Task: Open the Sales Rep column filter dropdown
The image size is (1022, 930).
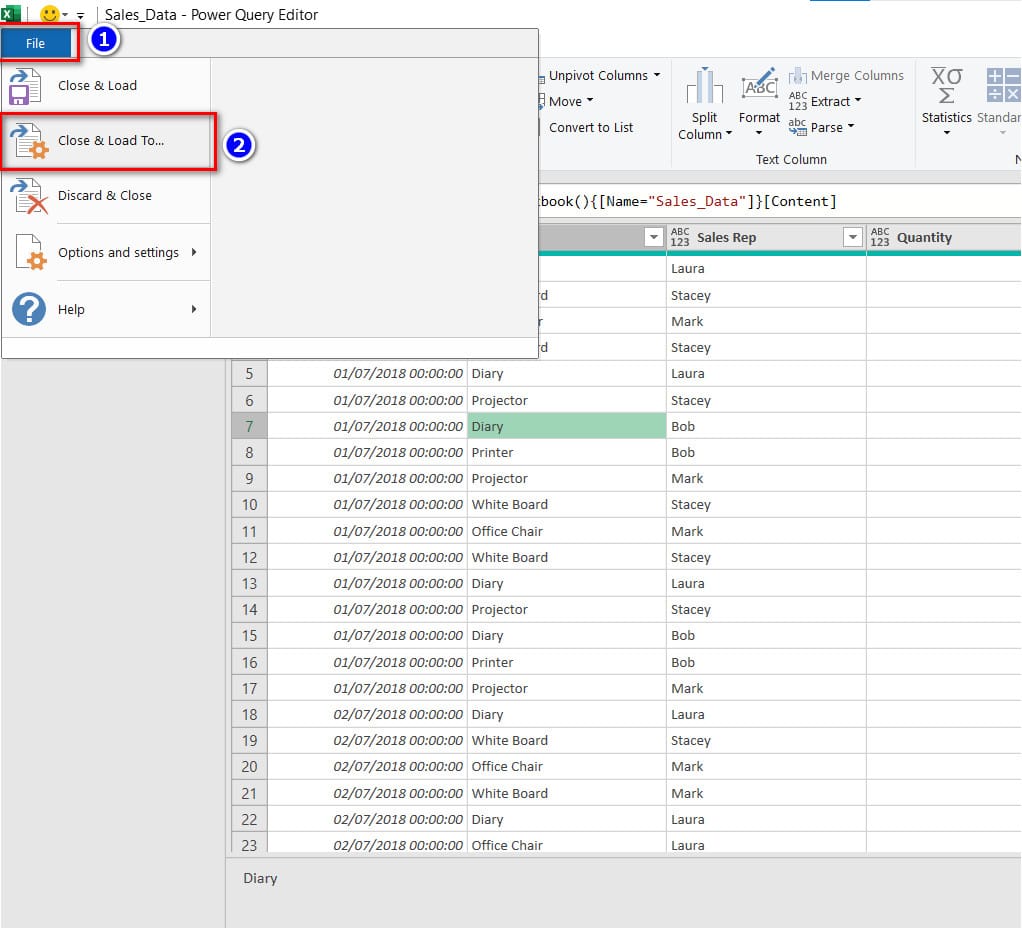Action: coord(852,237)
